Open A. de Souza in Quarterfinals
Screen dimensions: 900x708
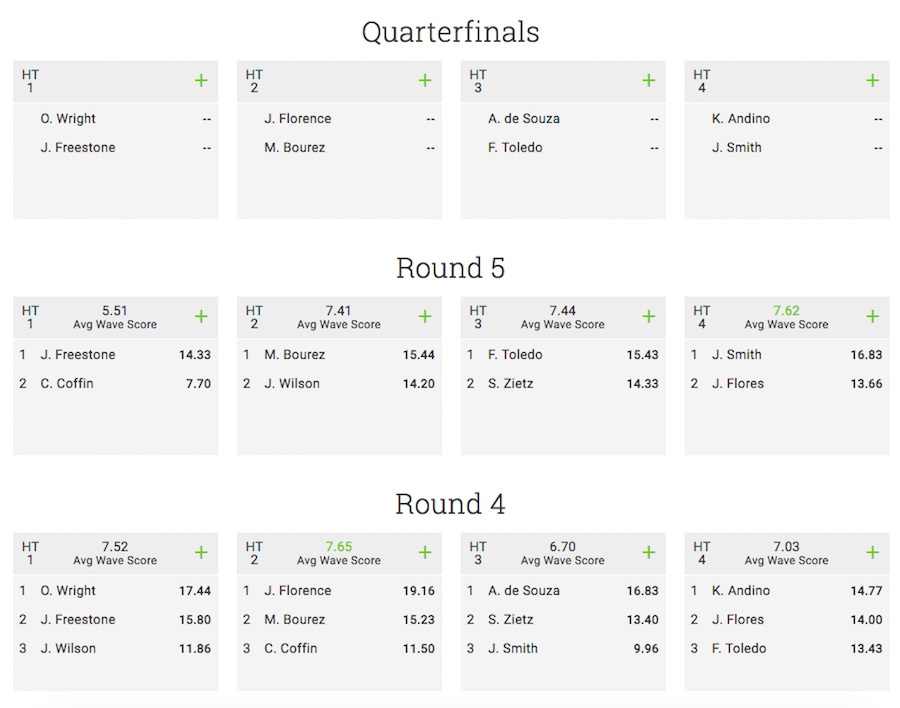click(x=523, y=119)
